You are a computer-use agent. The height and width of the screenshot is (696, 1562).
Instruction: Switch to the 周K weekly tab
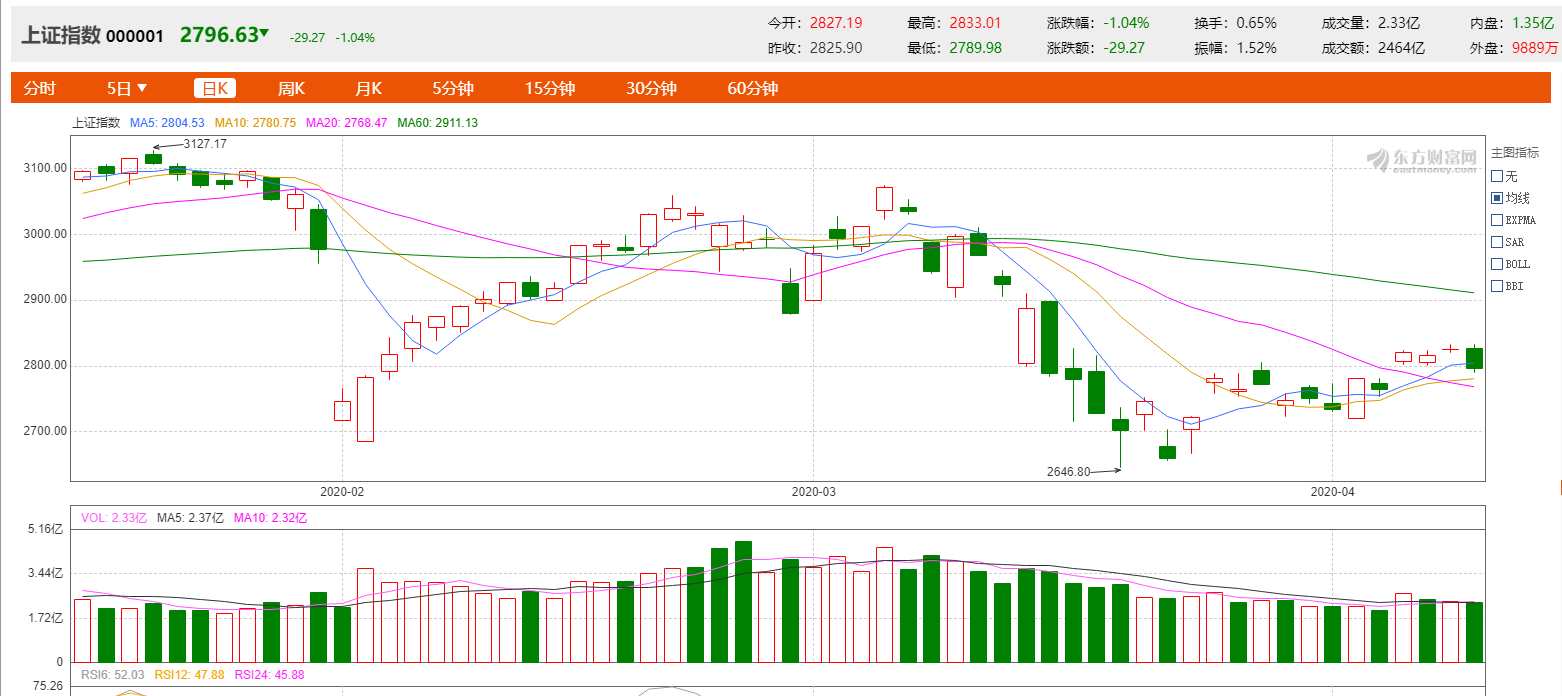coord(291,88)
